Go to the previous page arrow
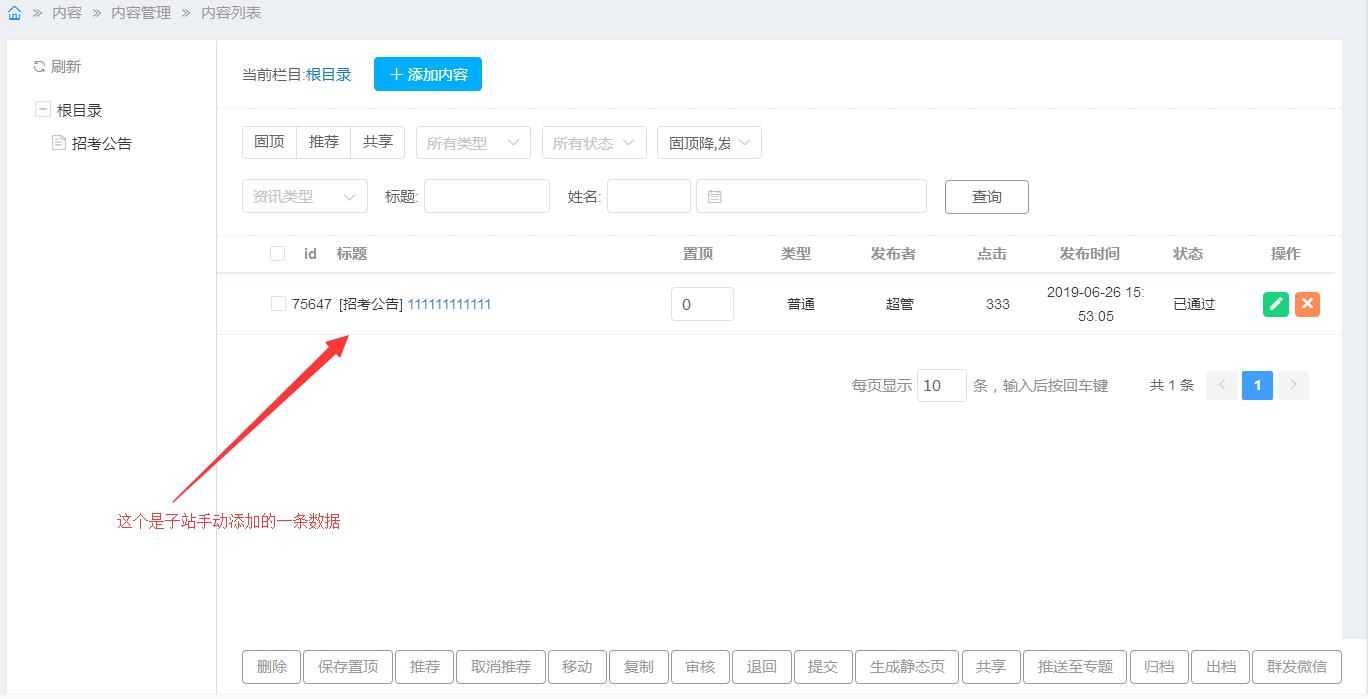This screenshot has height=699, width=1368. [x=1222, y=385]
